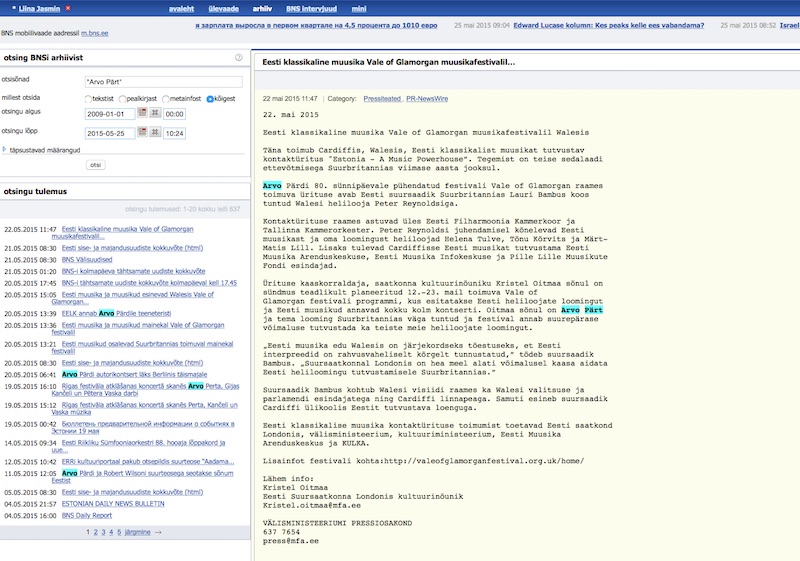Click the valeofglamorganfestival.org.uk URL text in article
Image resolution: width=800 pixels, height=561 pixels.
(484, 461)
